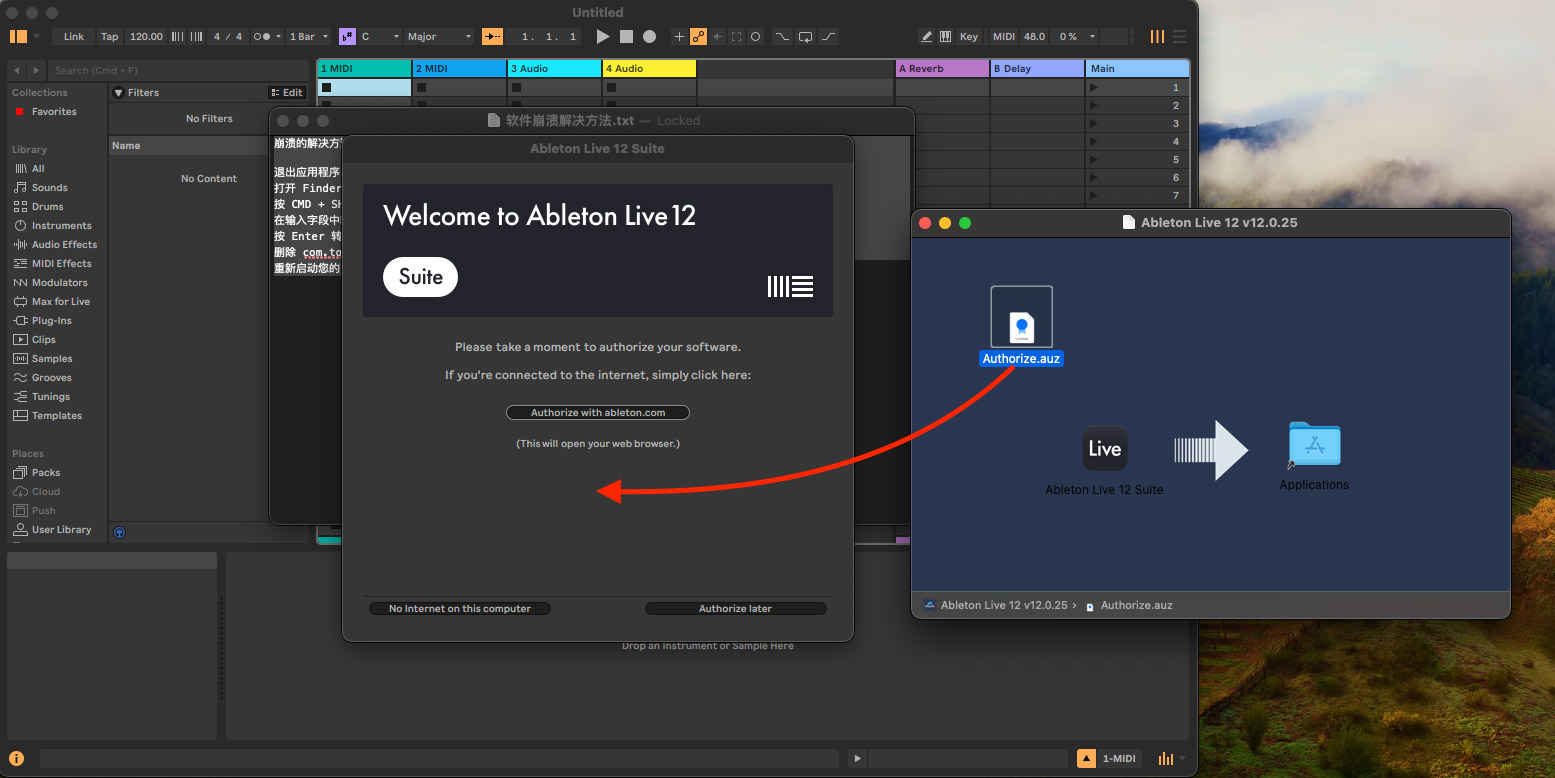The width and height of the screenshot is (1555, 778).
Task: Open the metronome settings dropdown arrow
Action: click(x=279, y=36)
